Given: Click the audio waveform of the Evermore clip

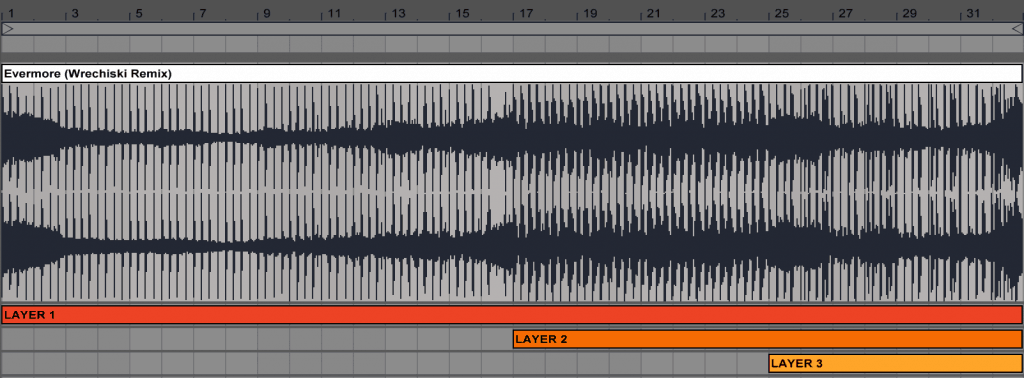Looking at the screenshot, I should coord(512,192).
